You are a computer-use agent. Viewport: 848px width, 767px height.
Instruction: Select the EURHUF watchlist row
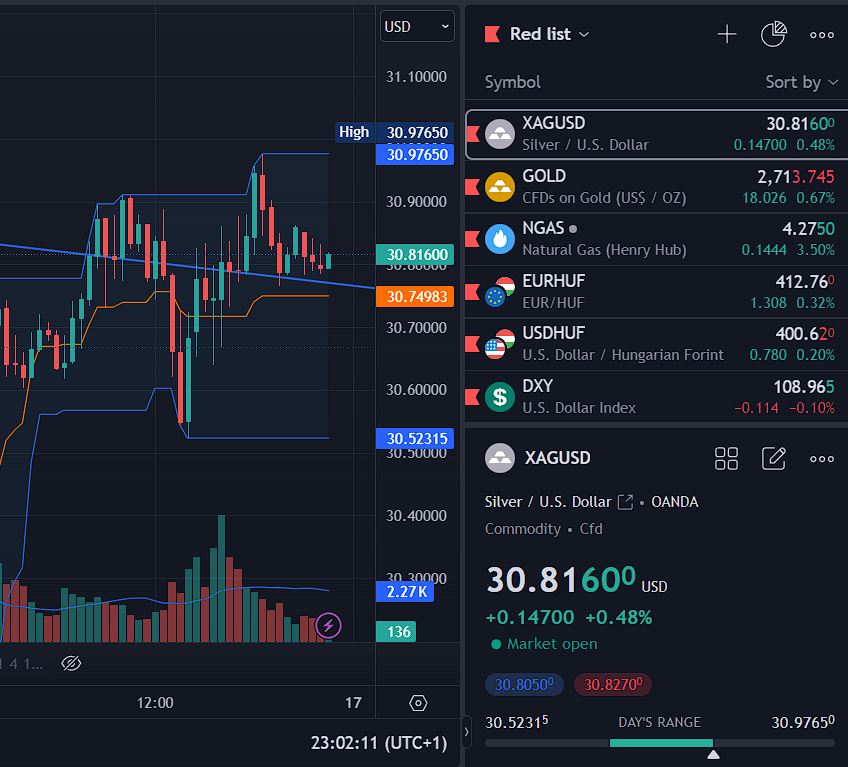pos(656,292)
